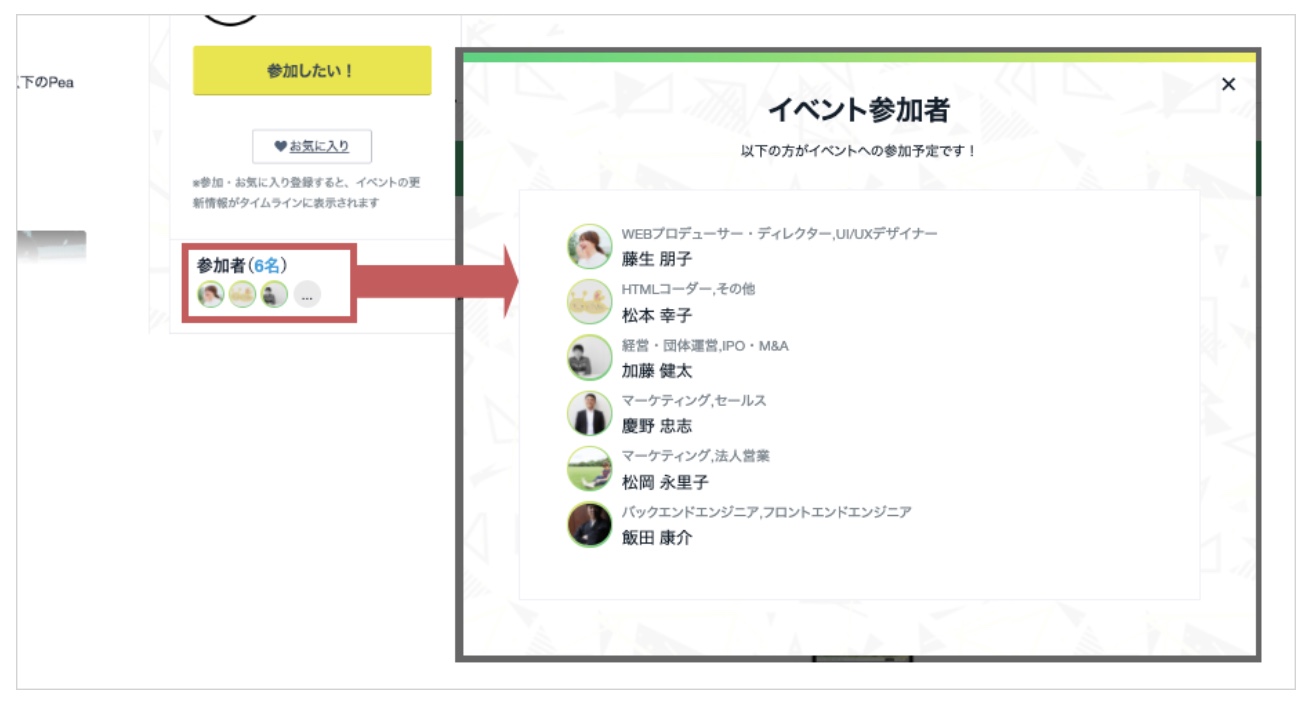Click the first participant avatar under 参加者
Screen dimensions: 1312x710
(211, 294)
